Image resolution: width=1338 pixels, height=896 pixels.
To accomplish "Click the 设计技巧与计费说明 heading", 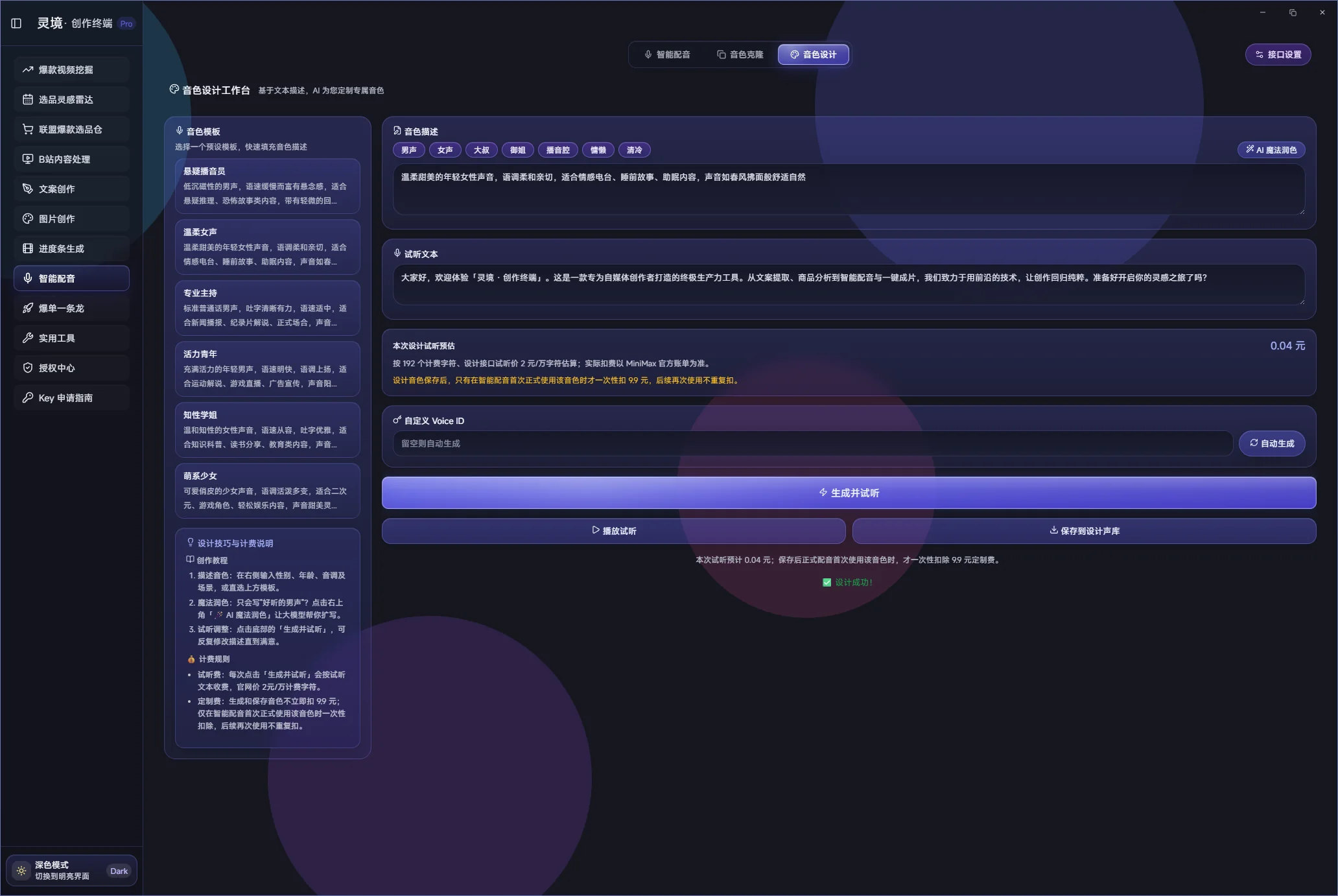I will 235,543.
